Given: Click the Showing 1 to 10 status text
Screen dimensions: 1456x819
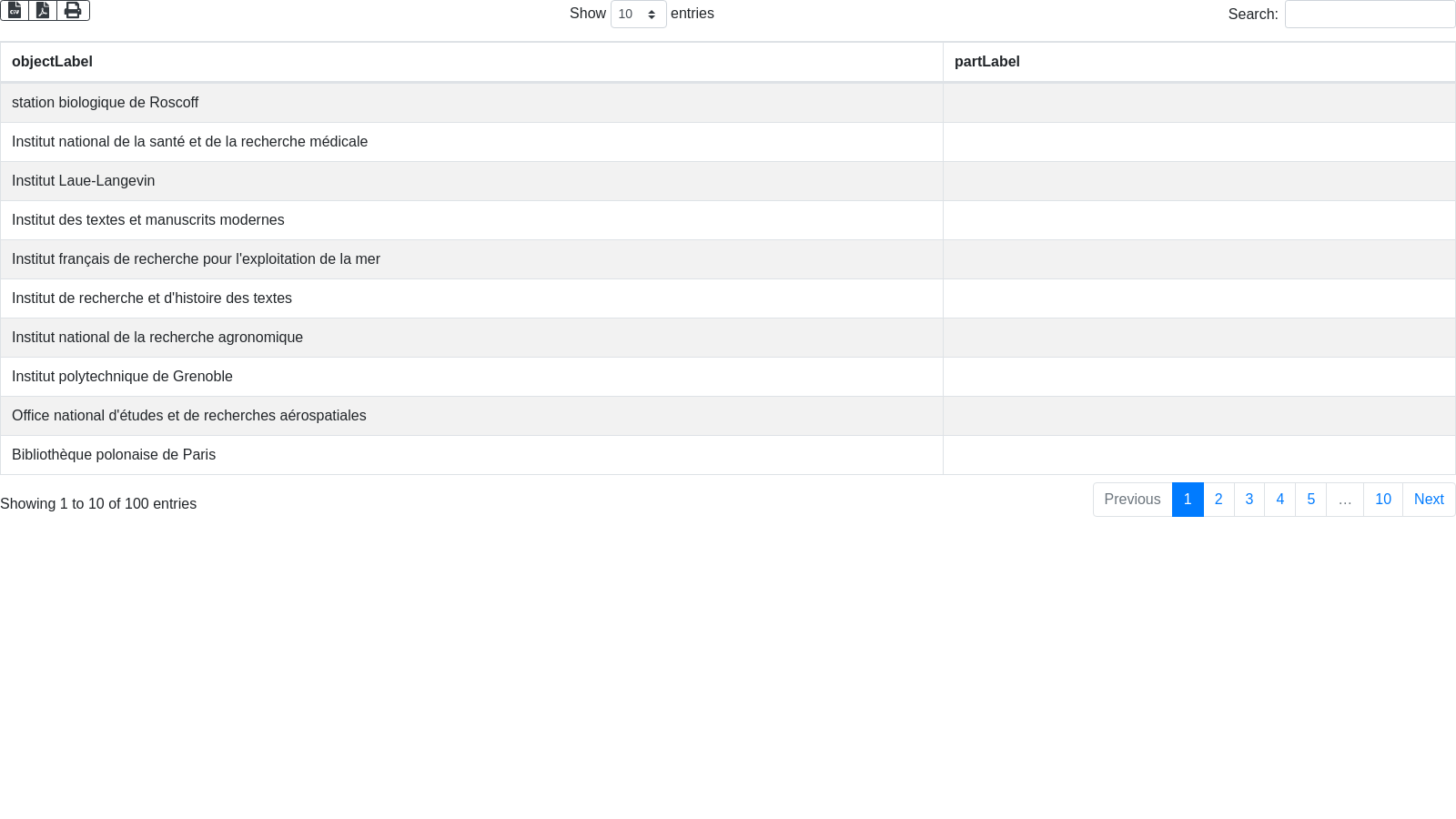Looking at the screenshot, I should (98, 504).
